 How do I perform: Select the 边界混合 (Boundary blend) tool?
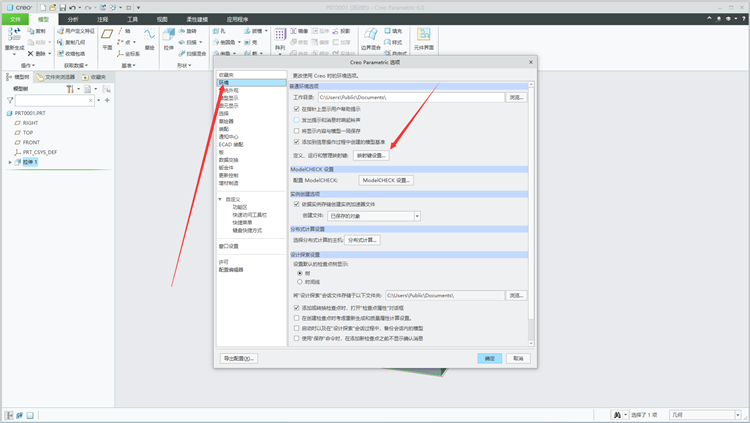click(x=371, y=38)
